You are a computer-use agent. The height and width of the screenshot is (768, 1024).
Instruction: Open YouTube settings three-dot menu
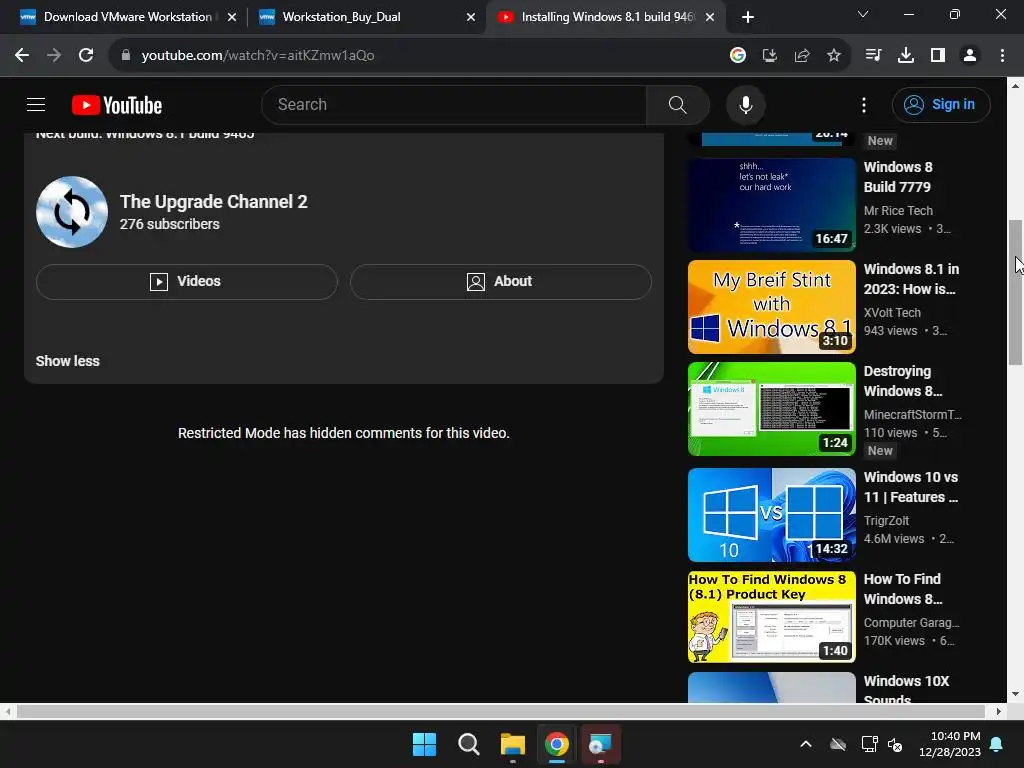click(863, 104)
